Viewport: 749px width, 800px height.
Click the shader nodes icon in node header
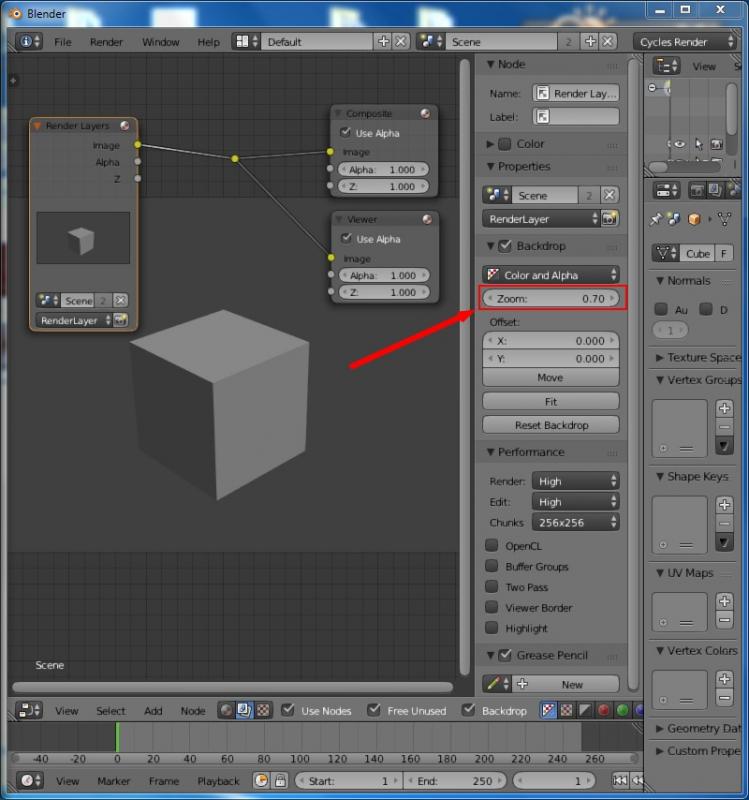(228, 710)
